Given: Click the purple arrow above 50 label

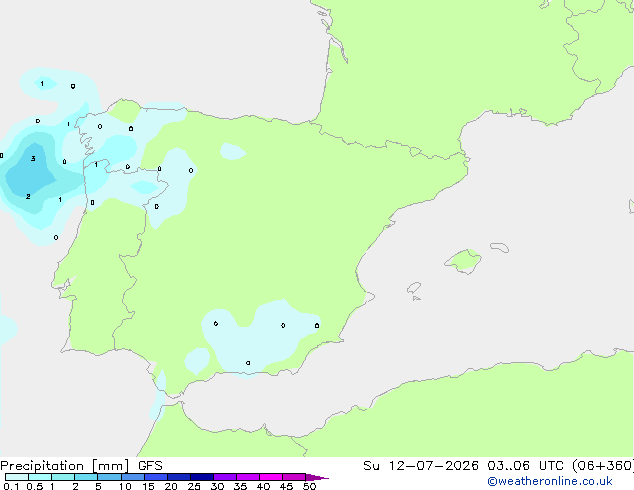Looking at the screenshot, I should (317, 477).
